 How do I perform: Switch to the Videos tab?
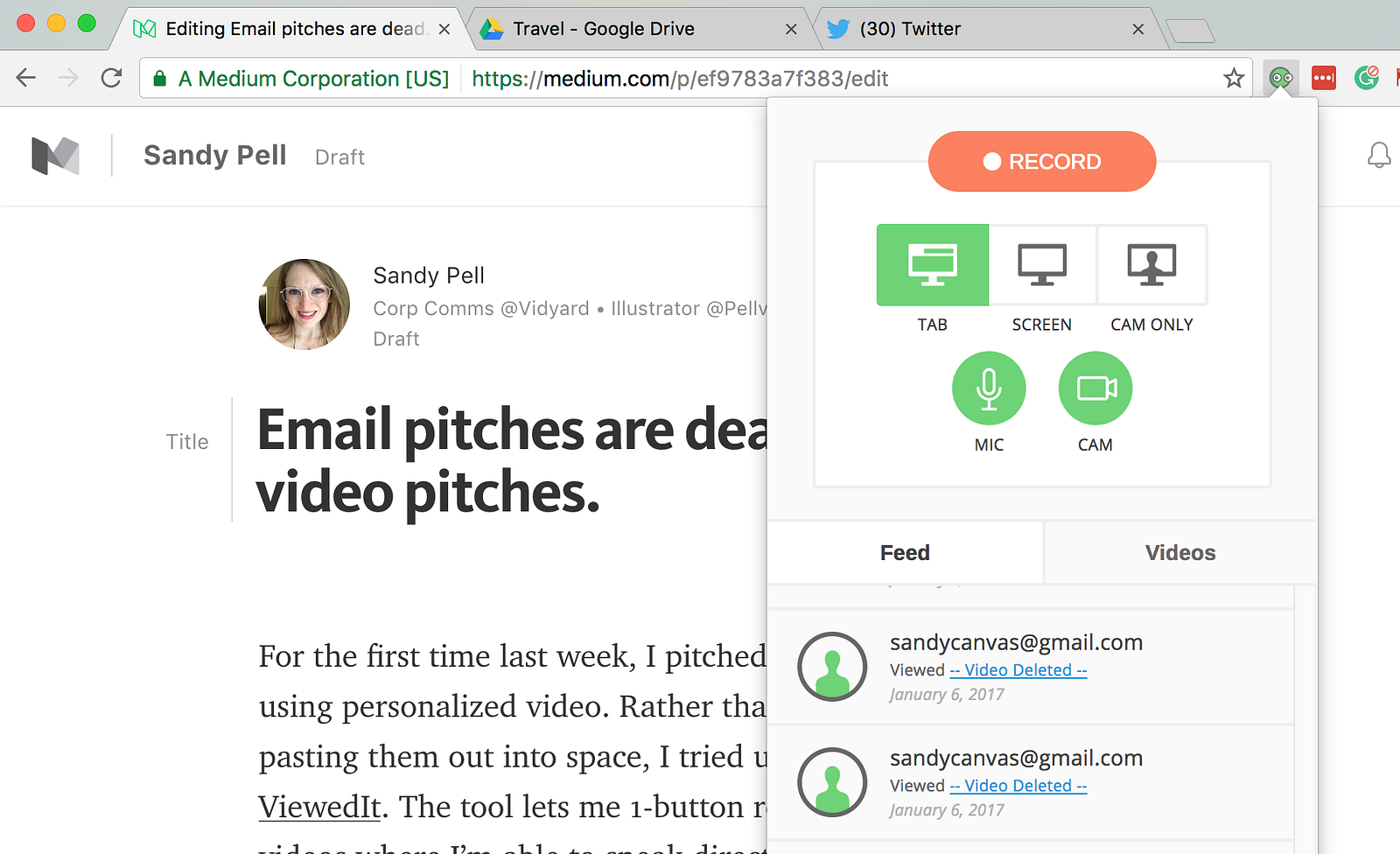point(1180,553)
